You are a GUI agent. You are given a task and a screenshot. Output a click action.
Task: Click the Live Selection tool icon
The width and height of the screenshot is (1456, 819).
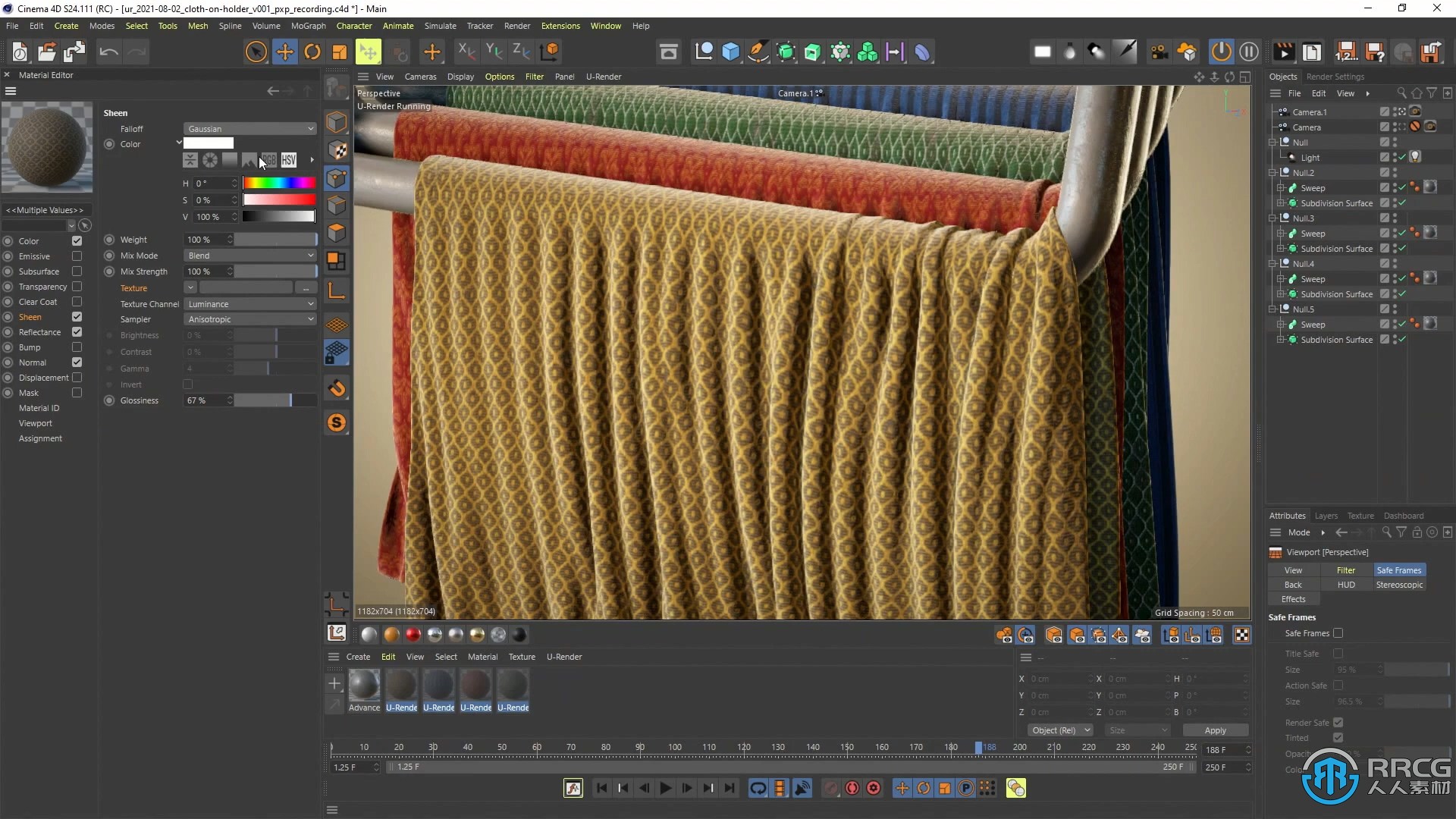pos(256,52)
